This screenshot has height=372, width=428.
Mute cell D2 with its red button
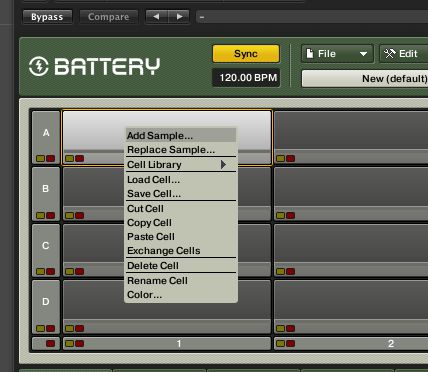pos(290,328)
